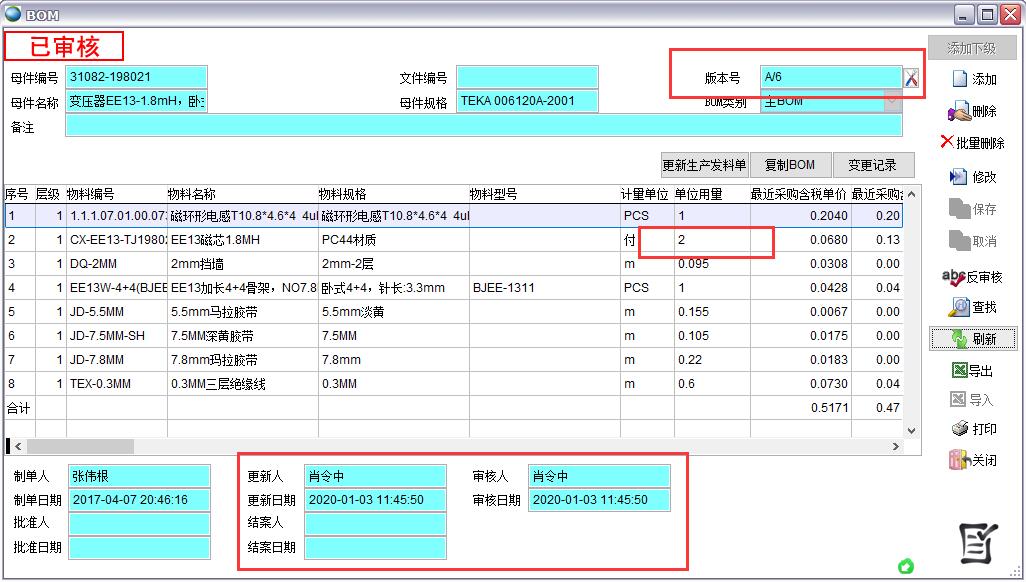This screenshot has width=1026, height=582.
Task: Click the horizontal scrollbar right arrow
Action: click(x=895, y=446)
